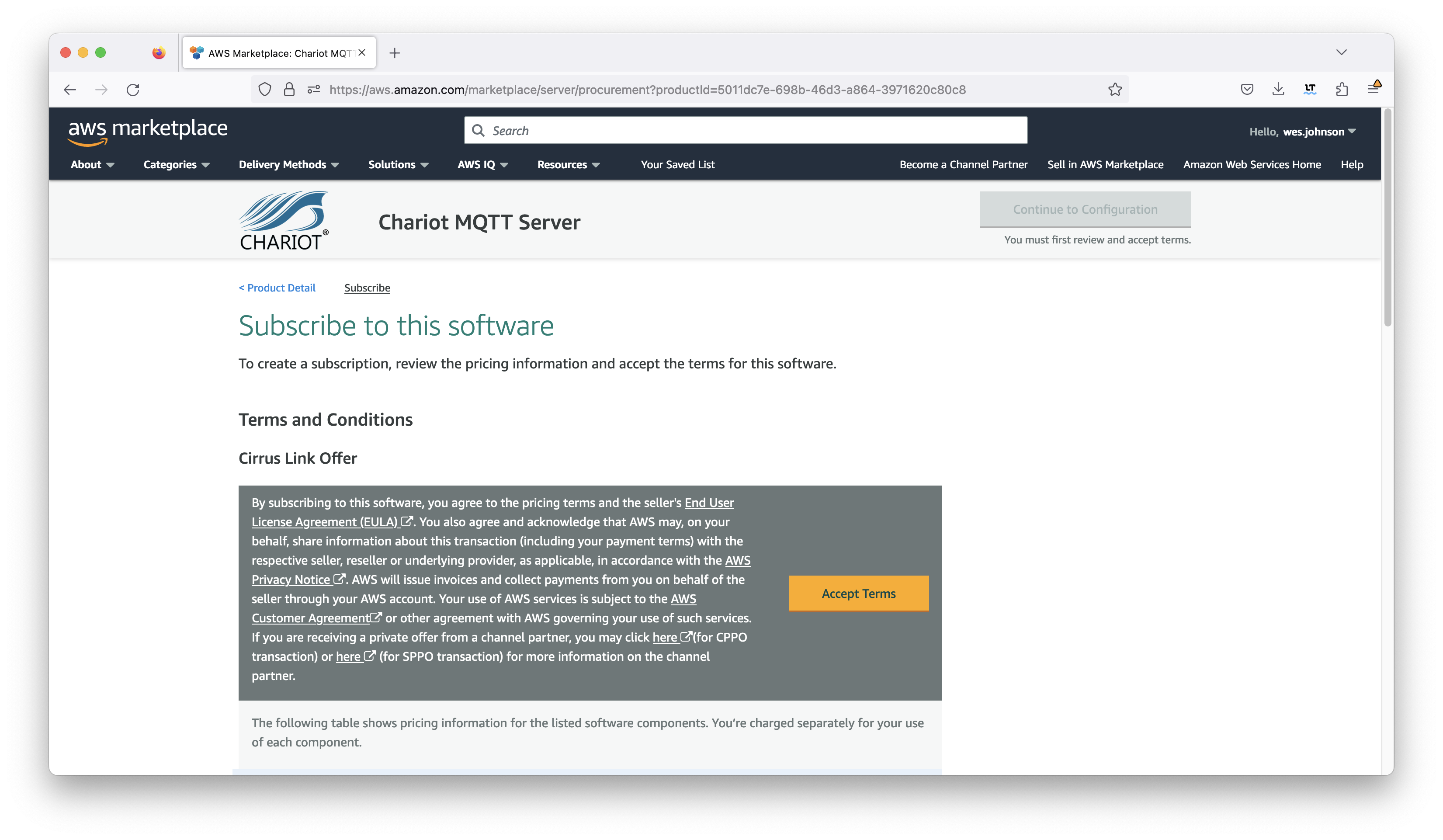Open the Firefox application menu
Screen dimensions: 1443x840
(1374, 88)
